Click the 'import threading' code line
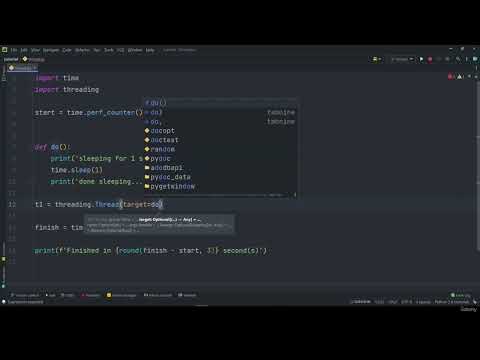This screenshot has width=480, height=360. (x=67, y=90)
